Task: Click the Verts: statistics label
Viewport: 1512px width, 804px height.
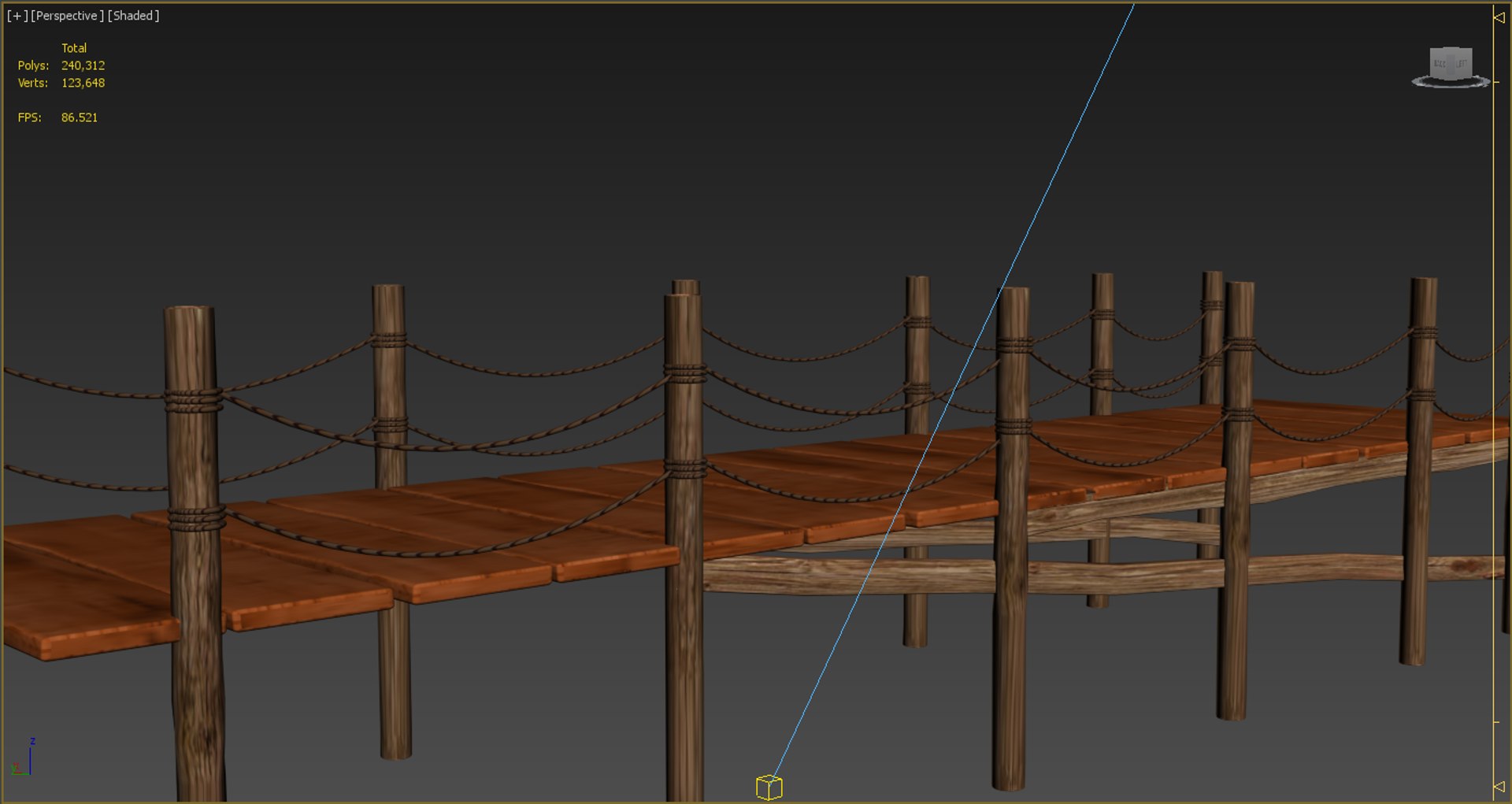Action: (x=32, y=83)
